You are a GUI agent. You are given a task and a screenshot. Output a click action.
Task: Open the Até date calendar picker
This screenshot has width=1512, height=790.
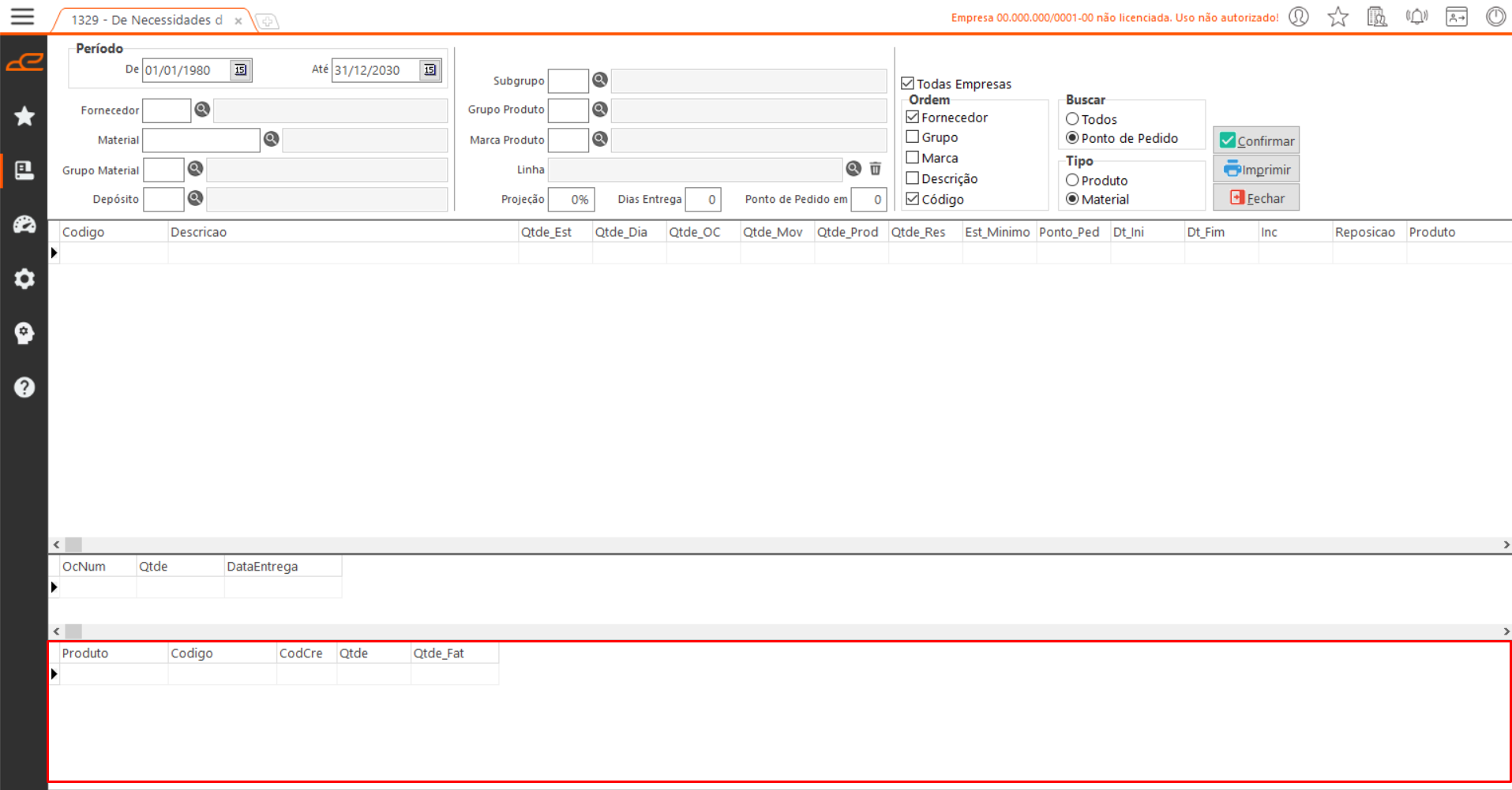pyautogui.click(x=430, y=70)
